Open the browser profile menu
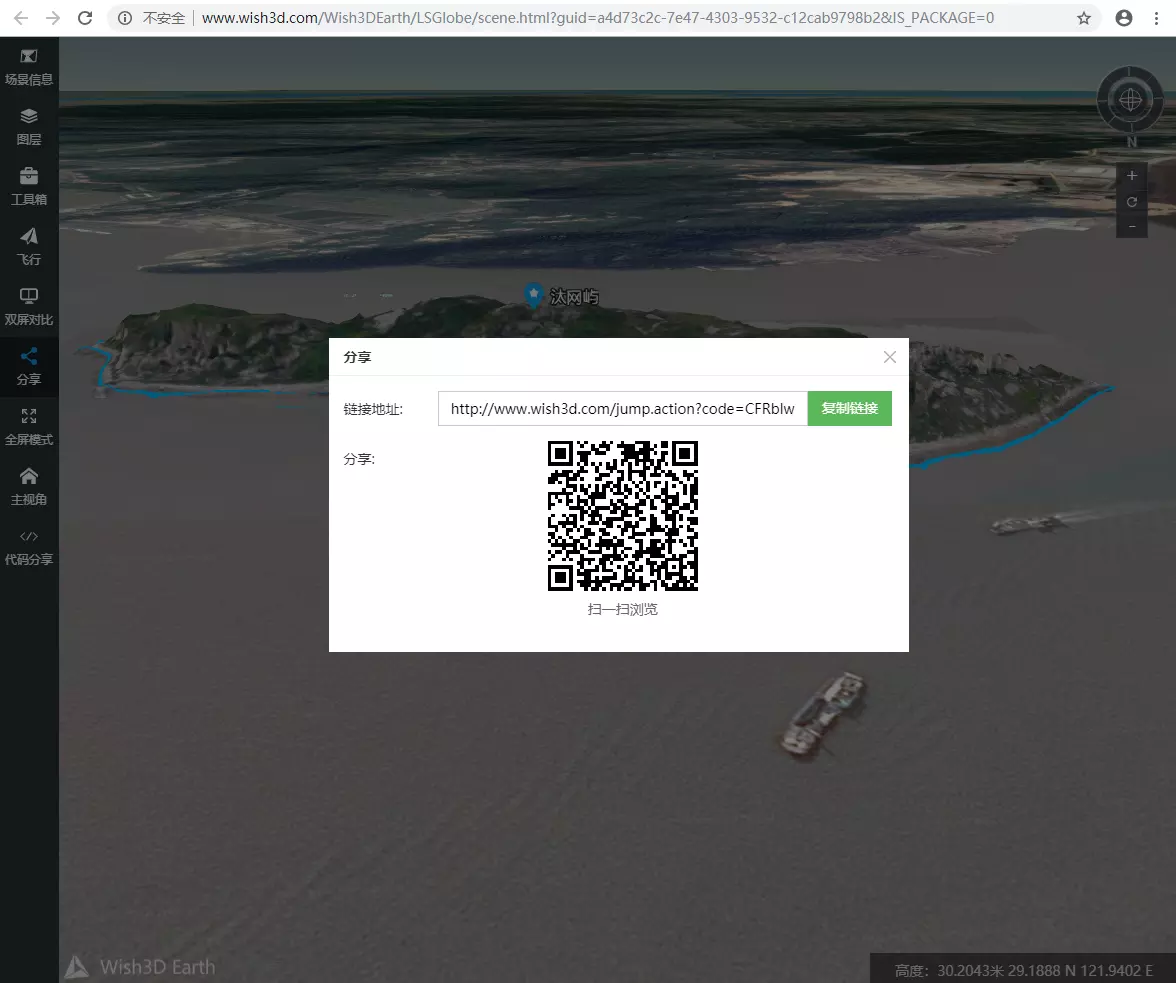Image resolution: width=1176 pixels, height=983 pixels. click(x=1124, y=18)
